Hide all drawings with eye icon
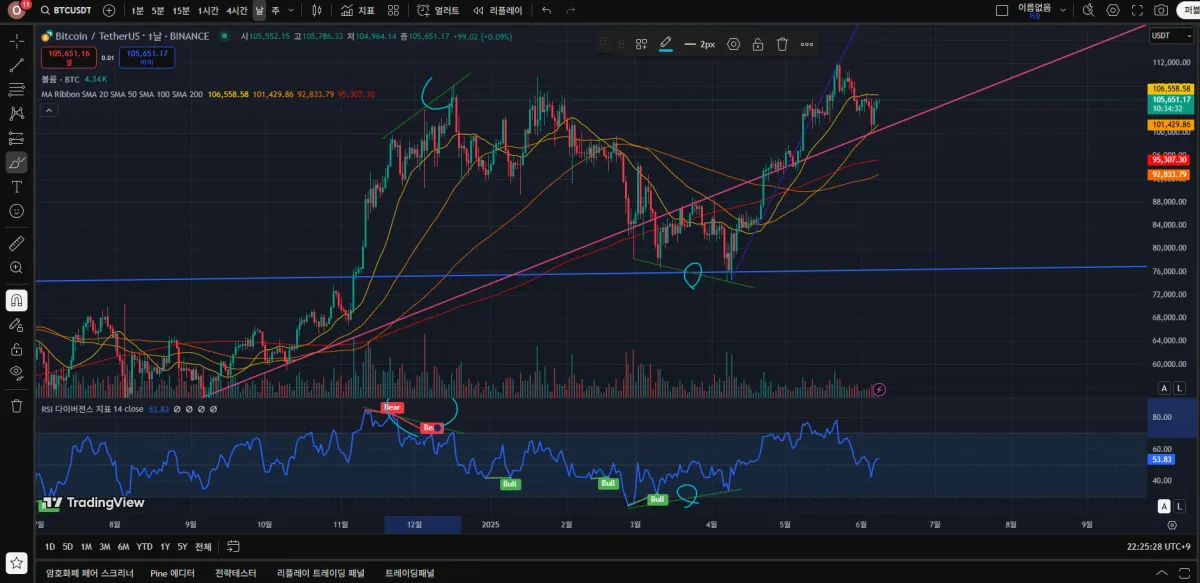The height and width of the screenshot is (583, 1200). (16, 373)
